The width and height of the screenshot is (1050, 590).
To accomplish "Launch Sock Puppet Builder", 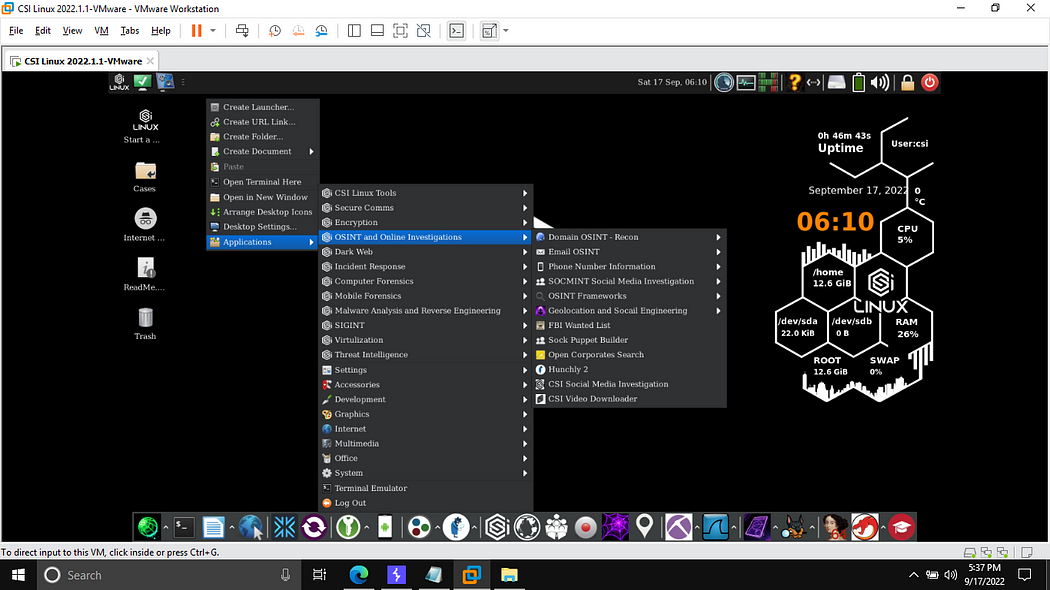I will [x=629, y=340].
